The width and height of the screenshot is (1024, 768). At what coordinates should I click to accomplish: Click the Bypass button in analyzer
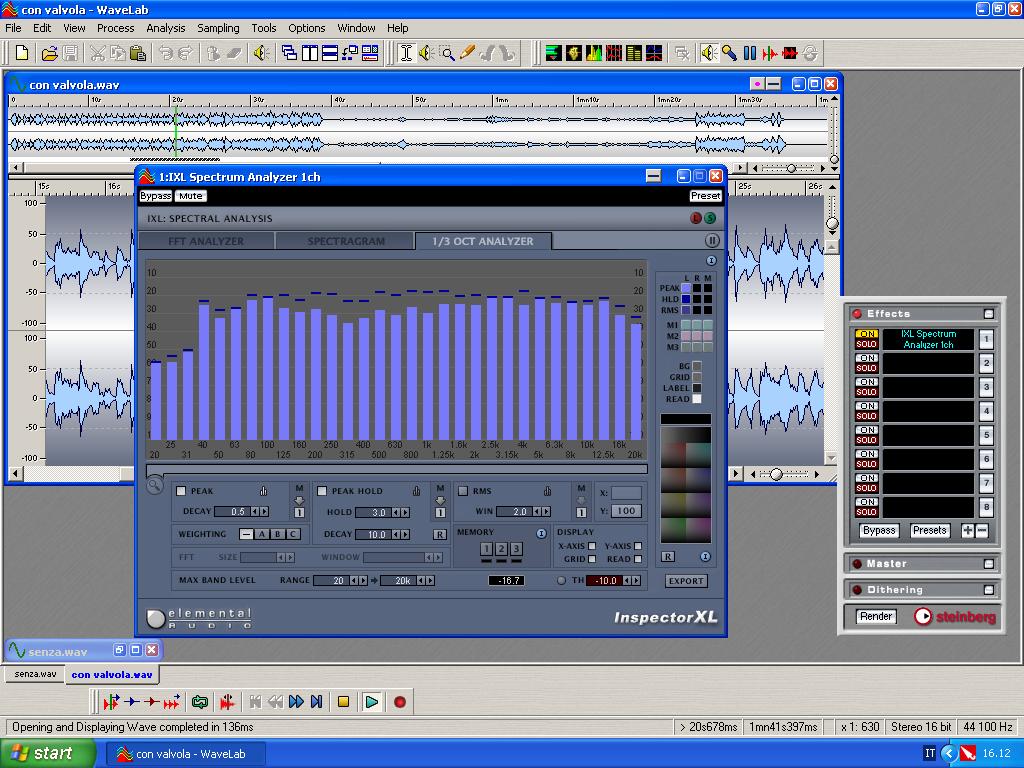[155, 196]
